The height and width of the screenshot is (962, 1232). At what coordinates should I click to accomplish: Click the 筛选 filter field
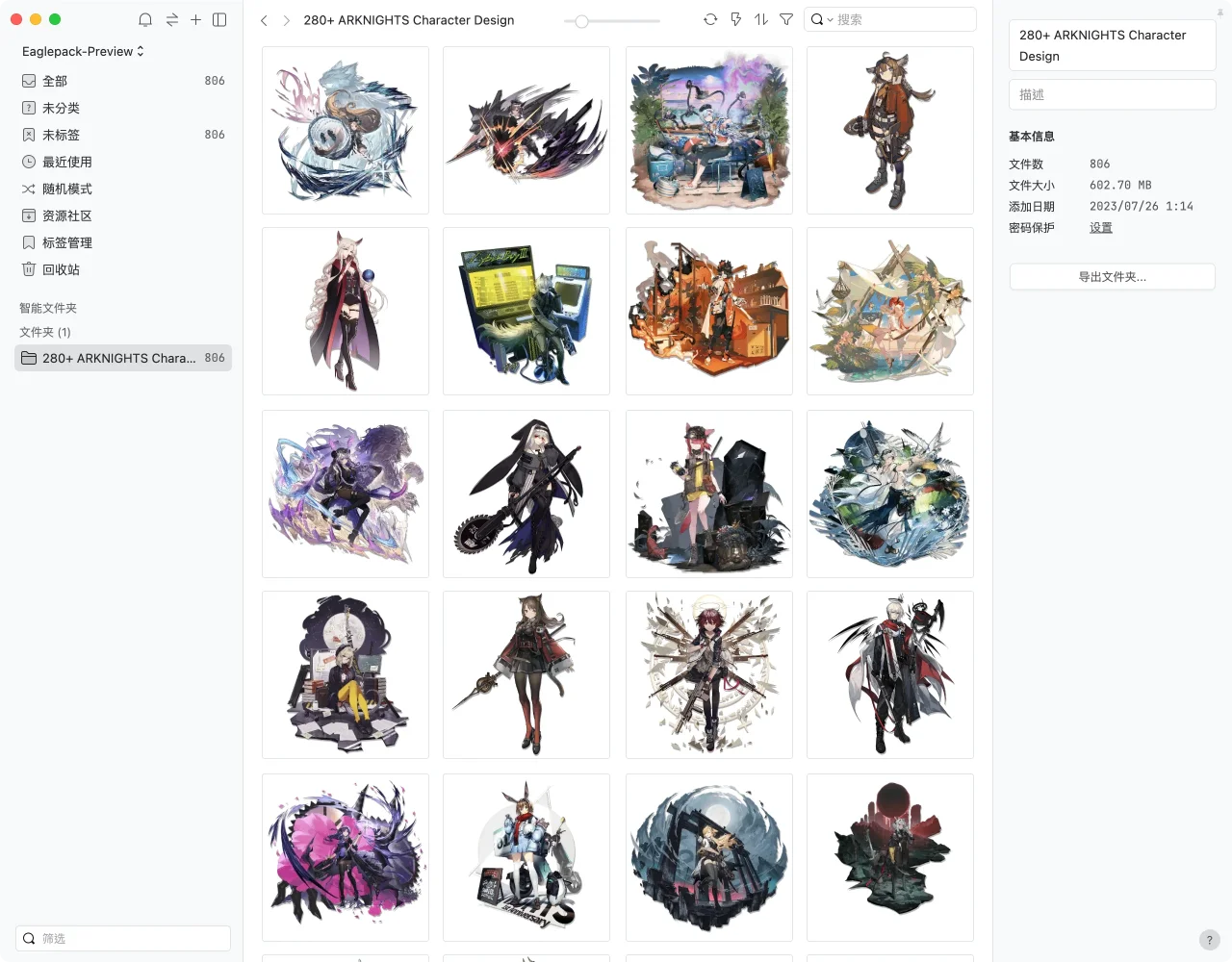[123, 938]
